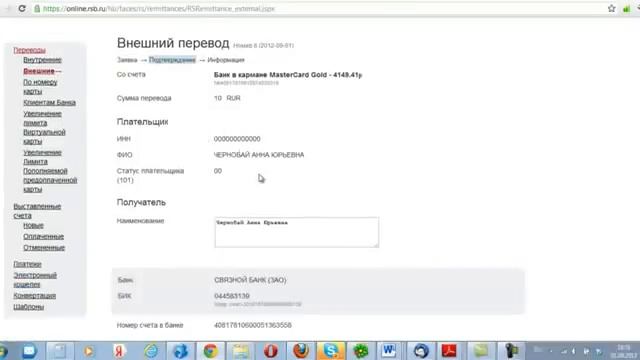Click the bank name СВЯЗНОЙ БАНК (ЗАО)
This screenshot has height=360, width=640.
250,280
